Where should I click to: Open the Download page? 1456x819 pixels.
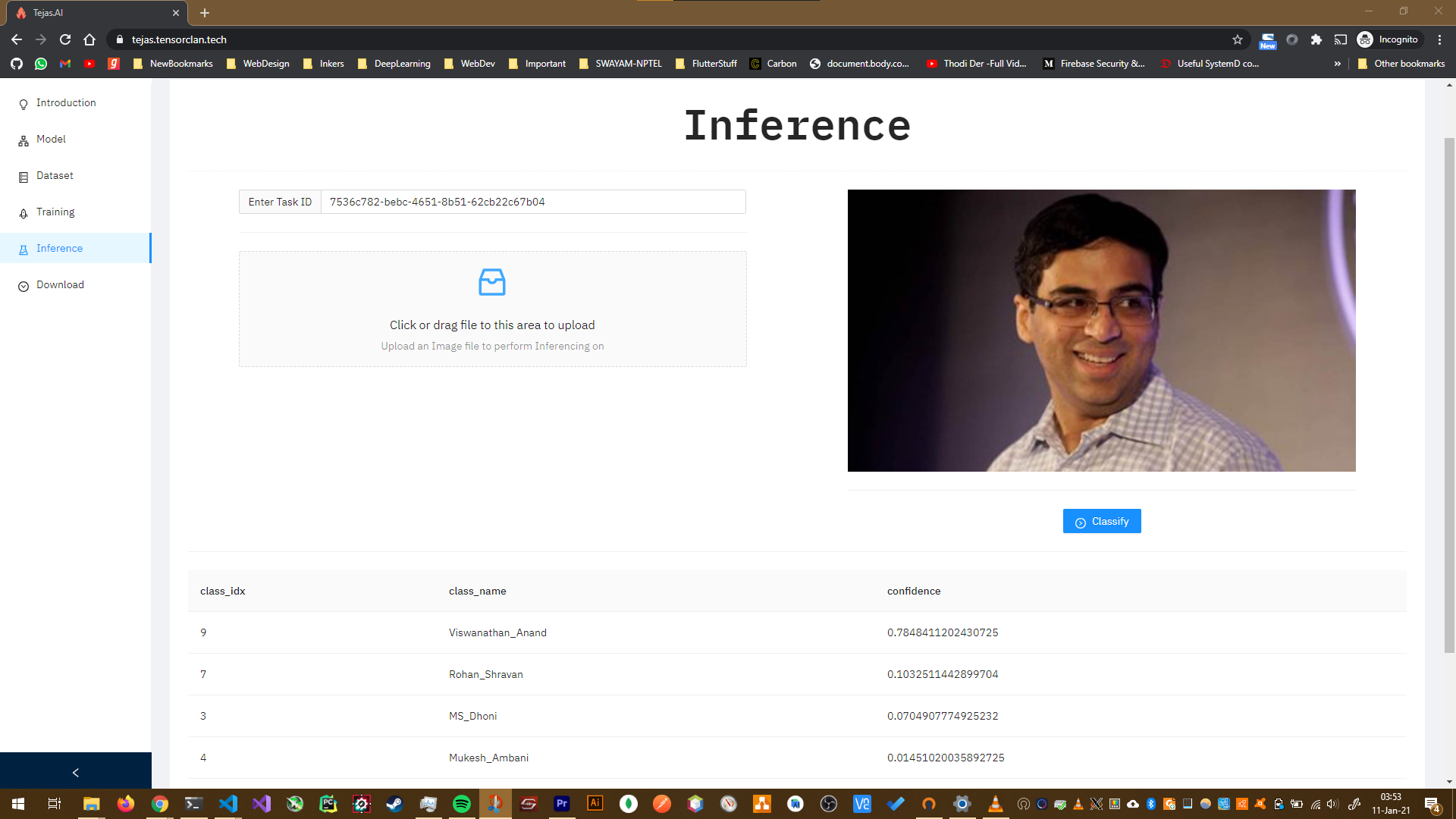(60, 285)
